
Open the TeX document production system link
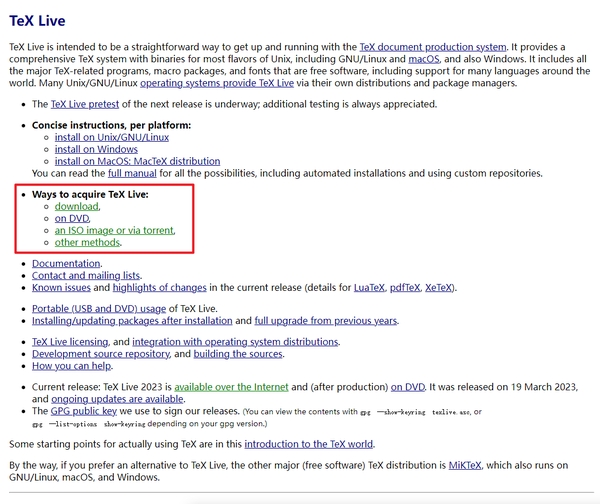433,47
